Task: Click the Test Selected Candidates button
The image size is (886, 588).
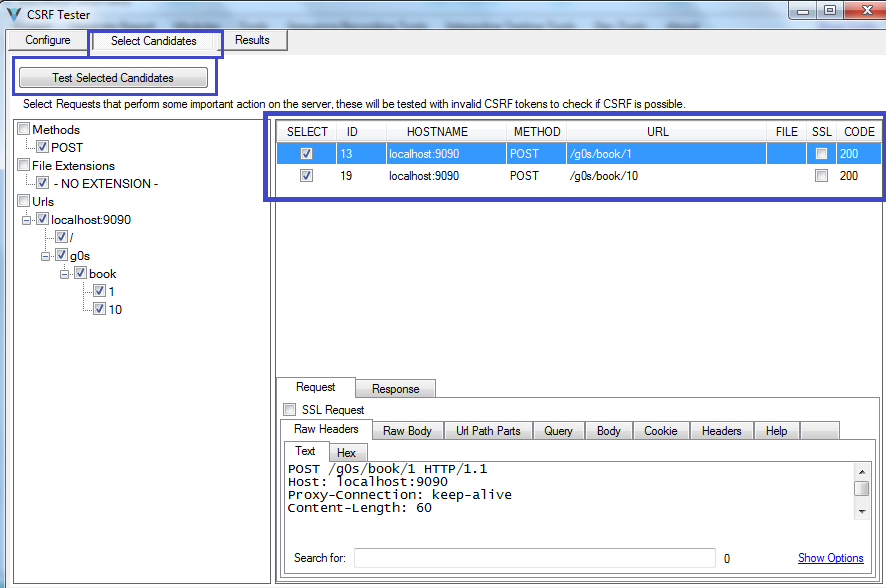Action: (x=113, y=77)
